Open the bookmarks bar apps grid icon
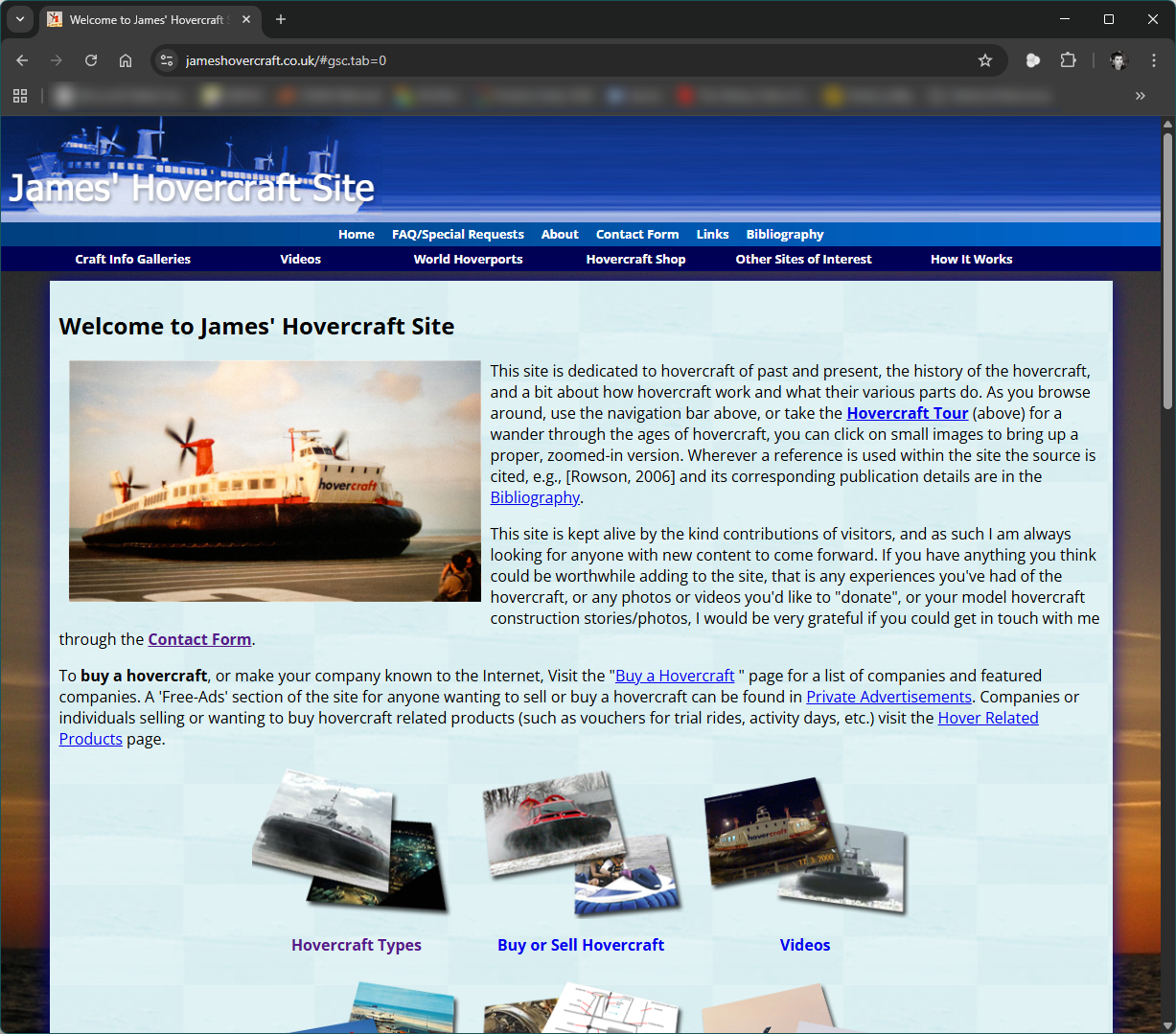The image size is (1176, 1034). click(x=20, y=96)
